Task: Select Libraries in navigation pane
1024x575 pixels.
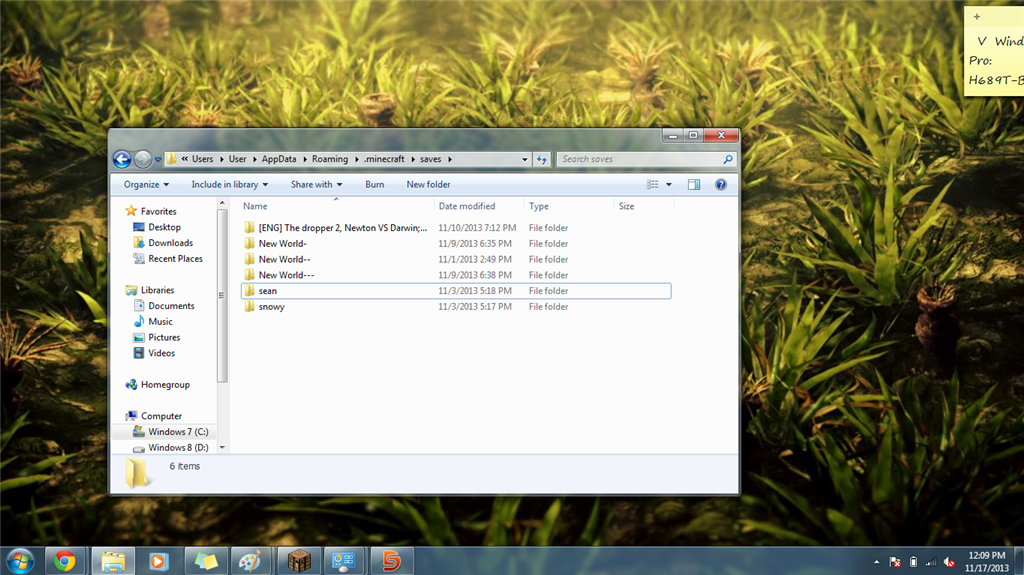Action: (x=157, y=289)
